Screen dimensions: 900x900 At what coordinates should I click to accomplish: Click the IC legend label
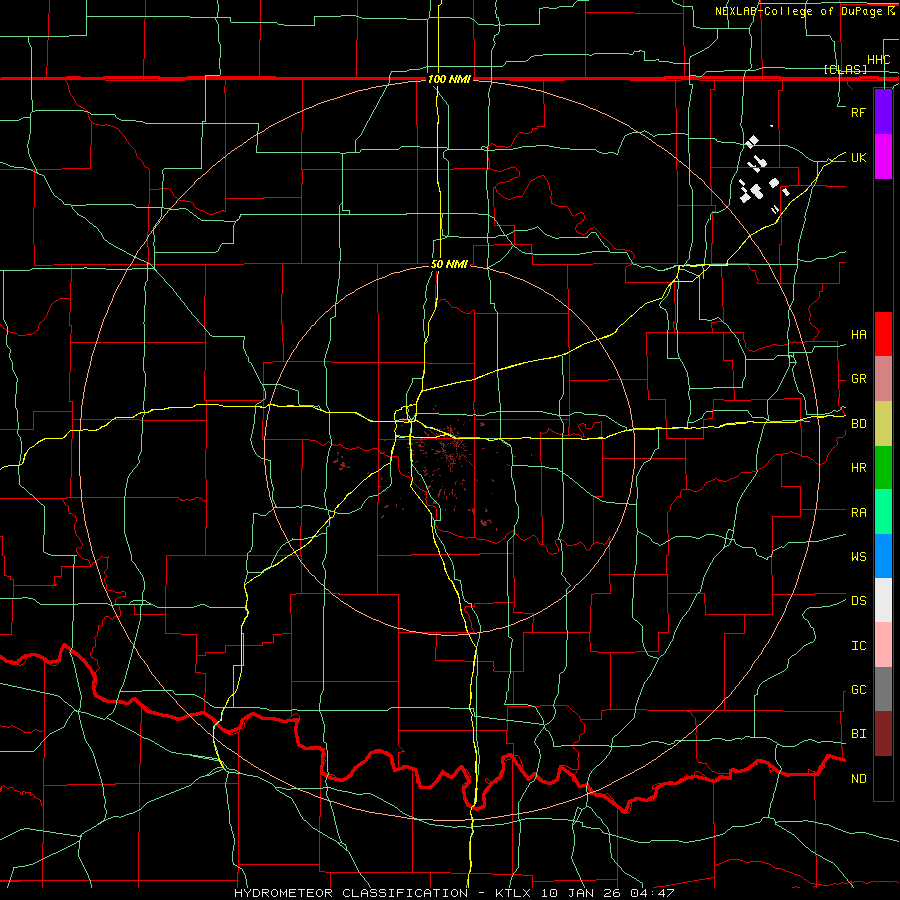(858, 646)
